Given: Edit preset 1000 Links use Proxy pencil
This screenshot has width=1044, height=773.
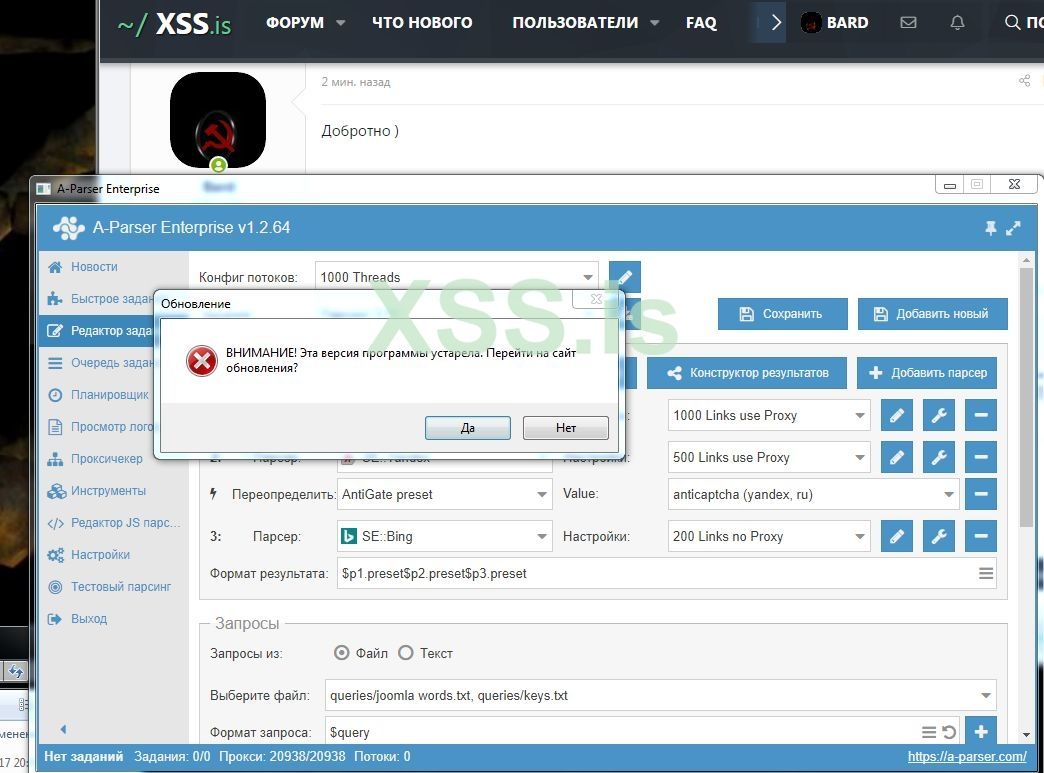Looking at the screenshot, I should pyautogui.click(x=897, y=415).
